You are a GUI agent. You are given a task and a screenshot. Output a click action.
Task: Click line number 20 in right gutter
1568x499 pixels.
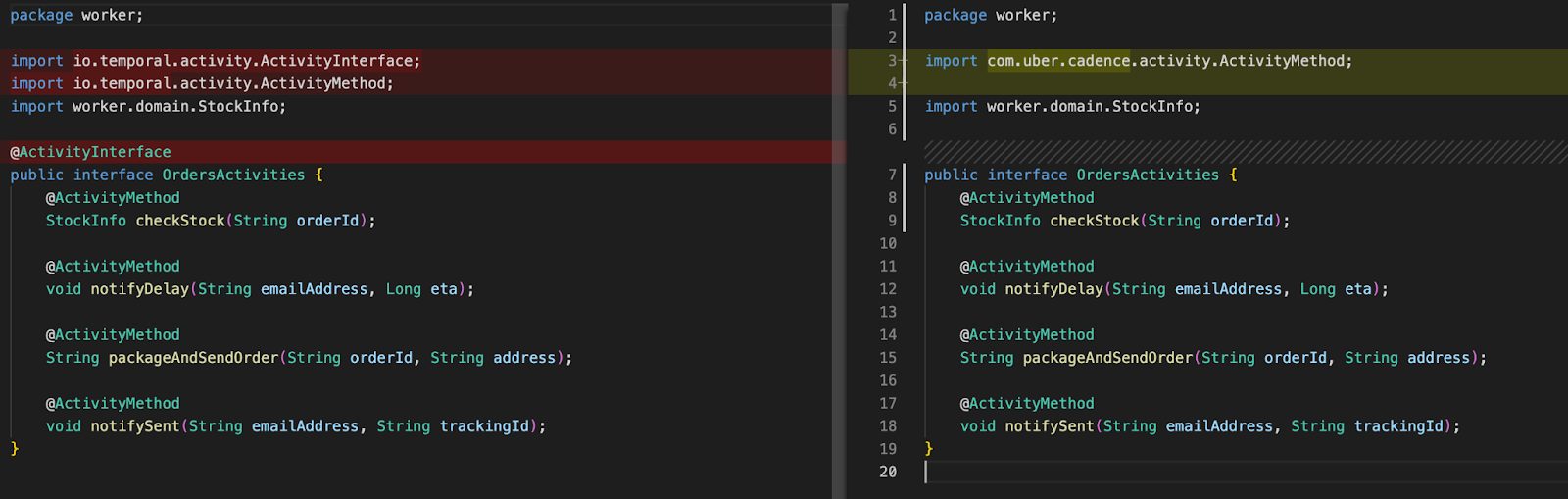[x=888, y=472]
